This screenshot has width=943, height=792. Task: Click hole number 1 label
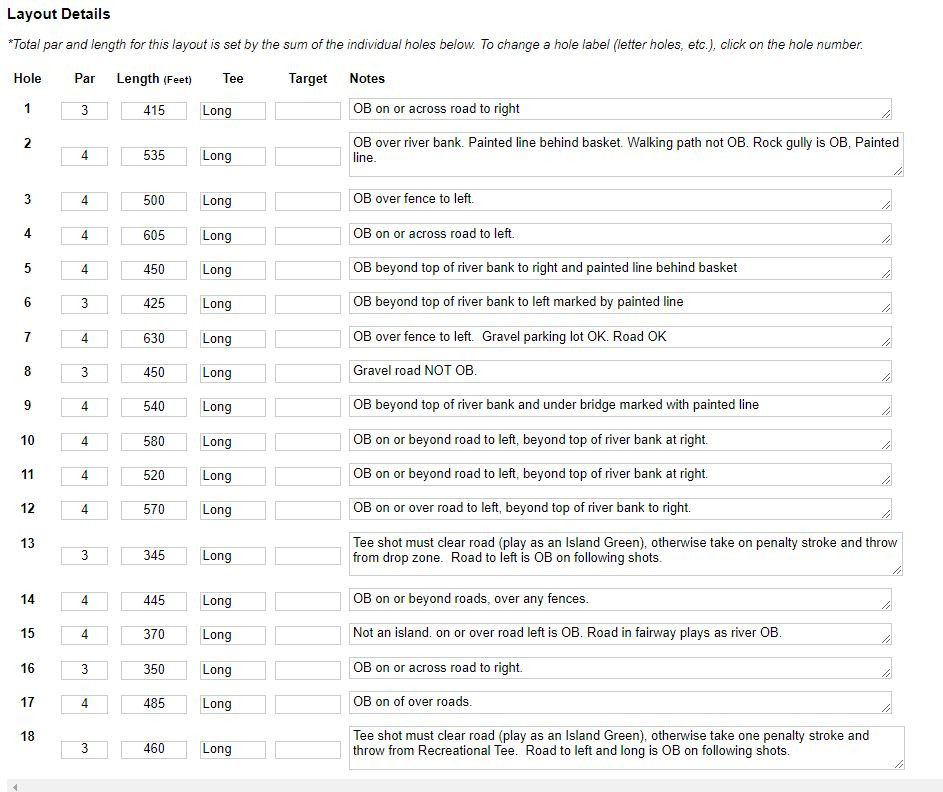[x=27, y=109]
